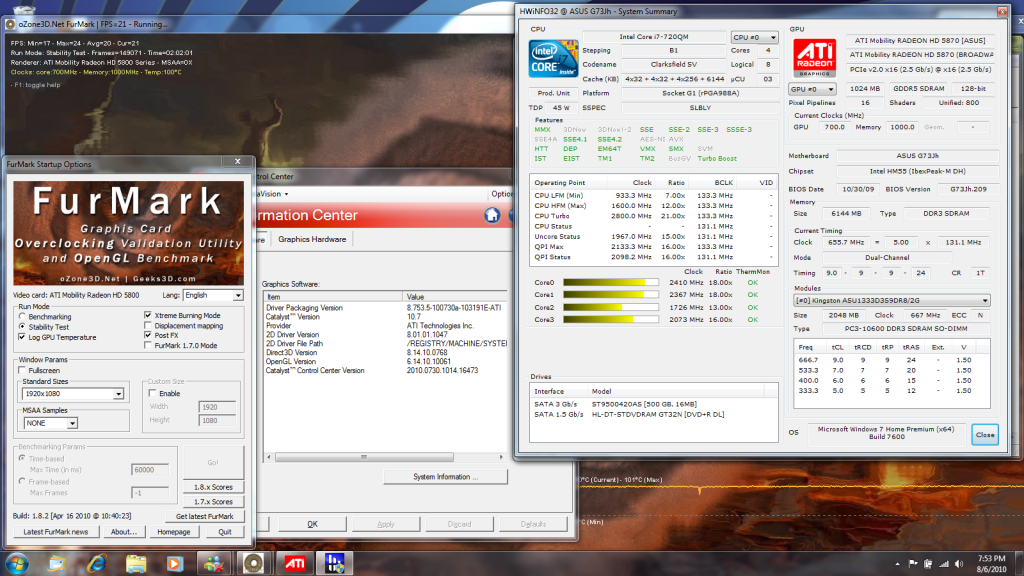The width and height of the screenshot is (1024, 576).
Task: Switch to HWiNFO32 via its taskbar icon
Action: point(334,563)
